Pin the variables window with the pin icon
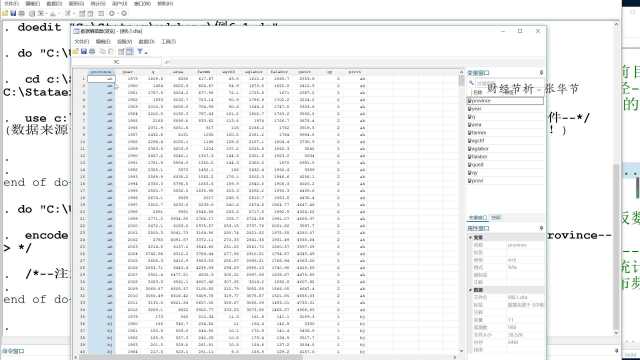640x360 pixels. click(541, 73)
